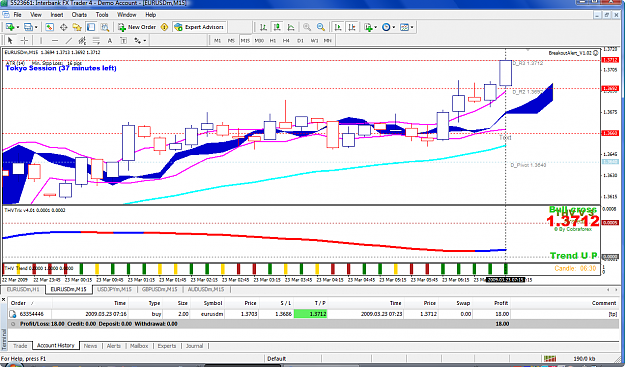The image size is (625, 367).
Task: Select the vertical line drawing tool
Action: 41,40
